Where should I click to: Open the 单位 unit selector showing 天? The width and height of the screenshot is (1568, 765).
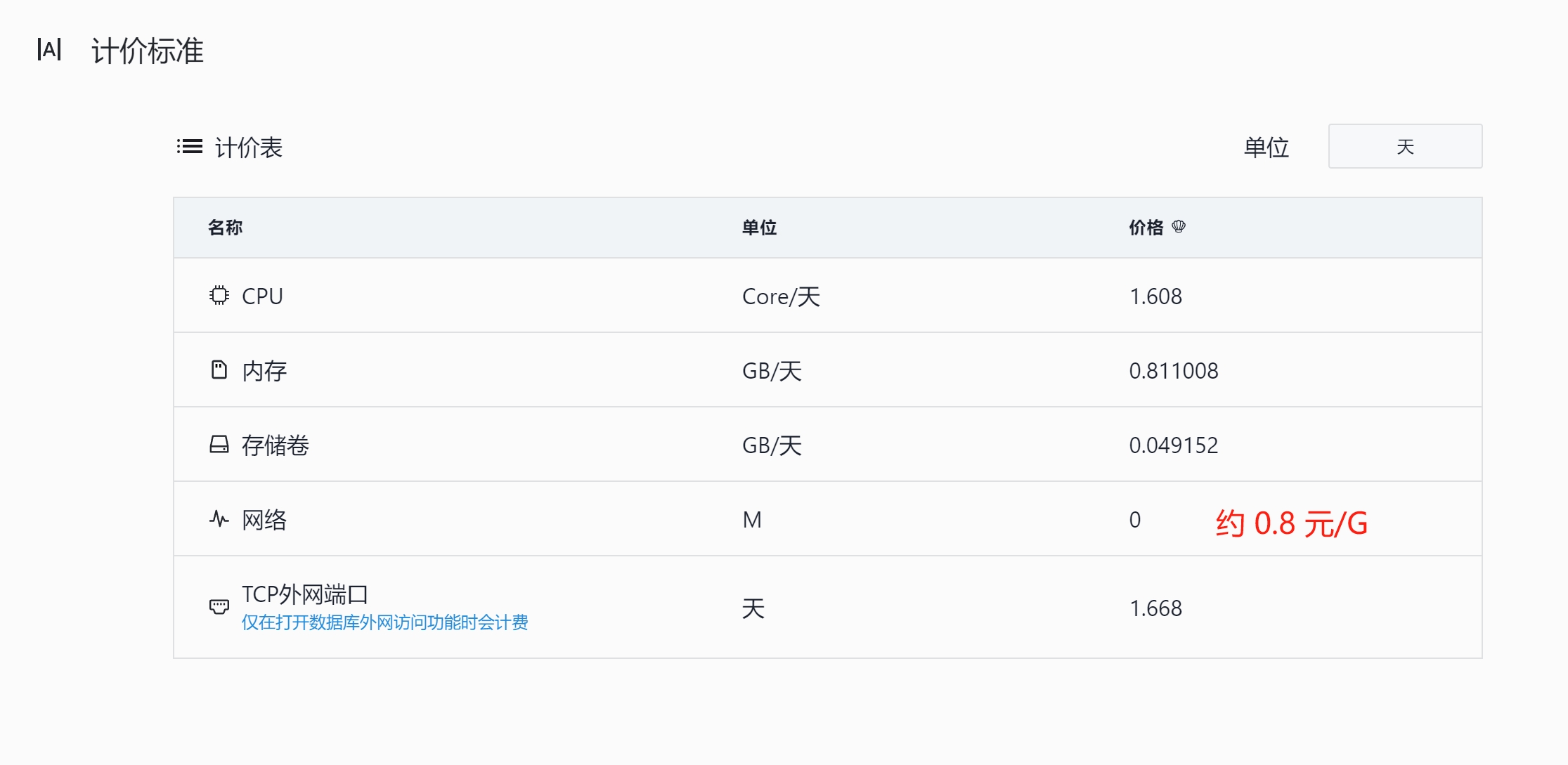tap(1404, 146)
